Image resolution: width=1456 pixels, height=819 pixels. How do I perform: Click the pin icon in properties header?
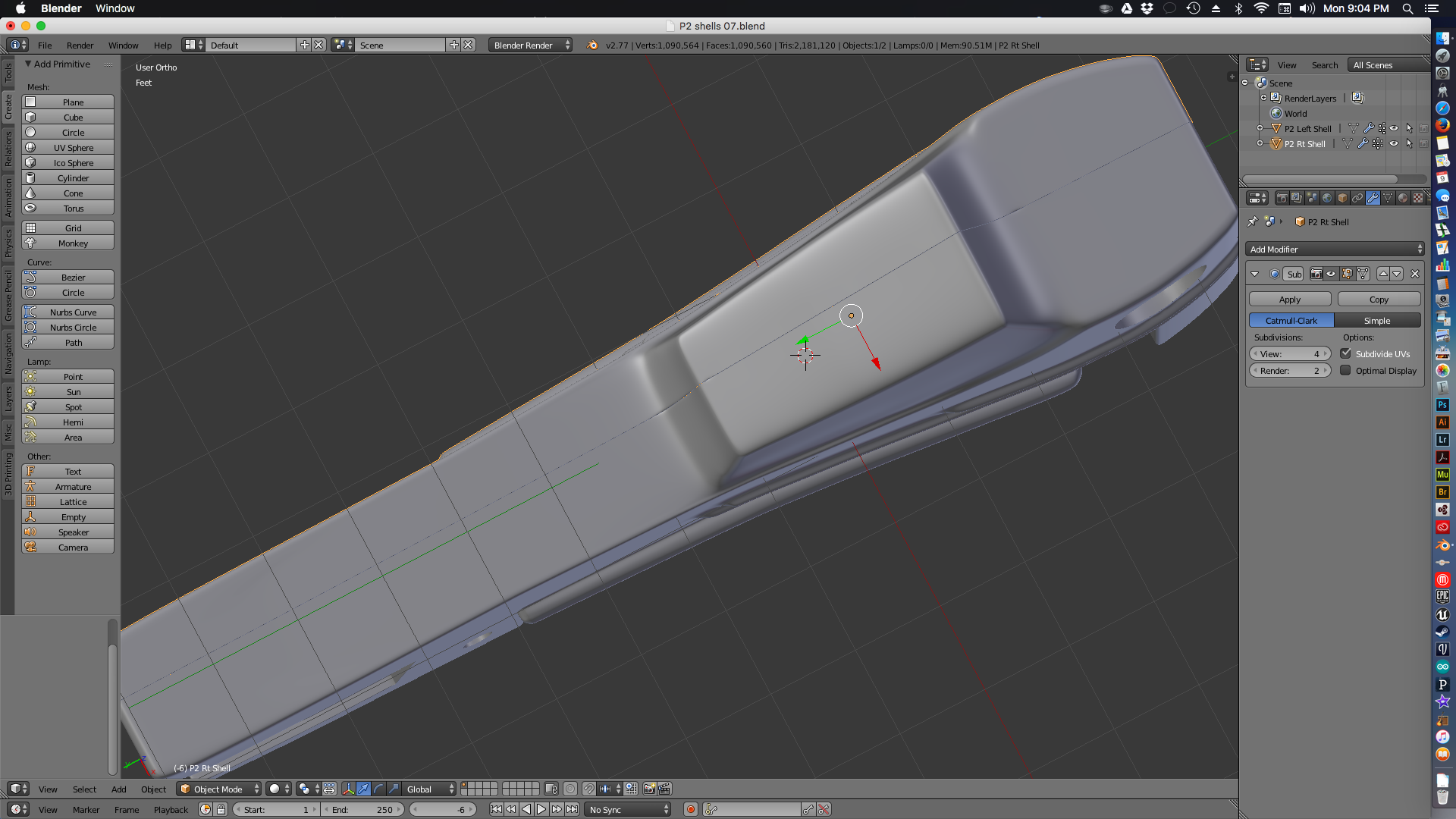pos(1253,222)
